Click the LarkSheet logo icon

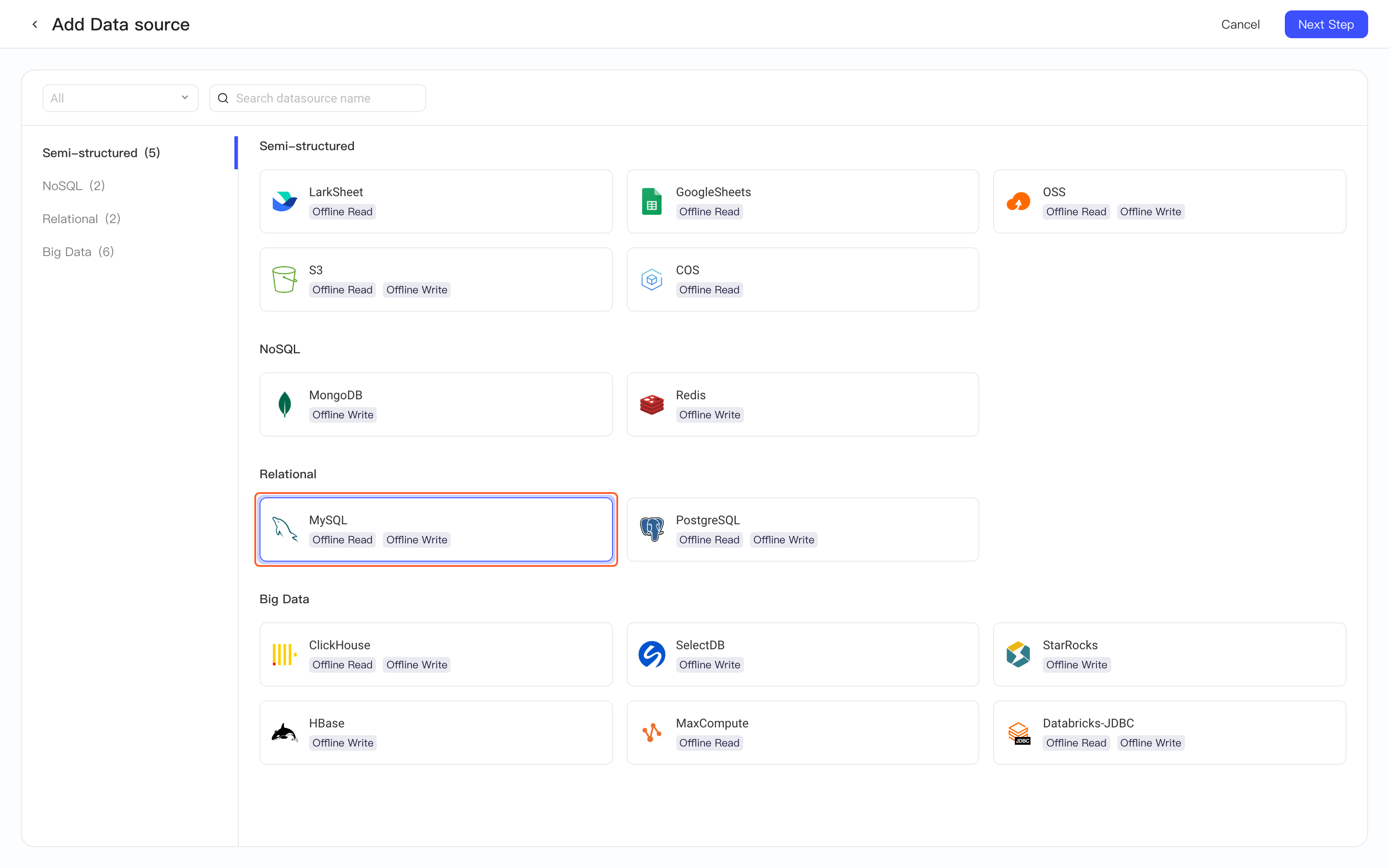pos(285,201)
